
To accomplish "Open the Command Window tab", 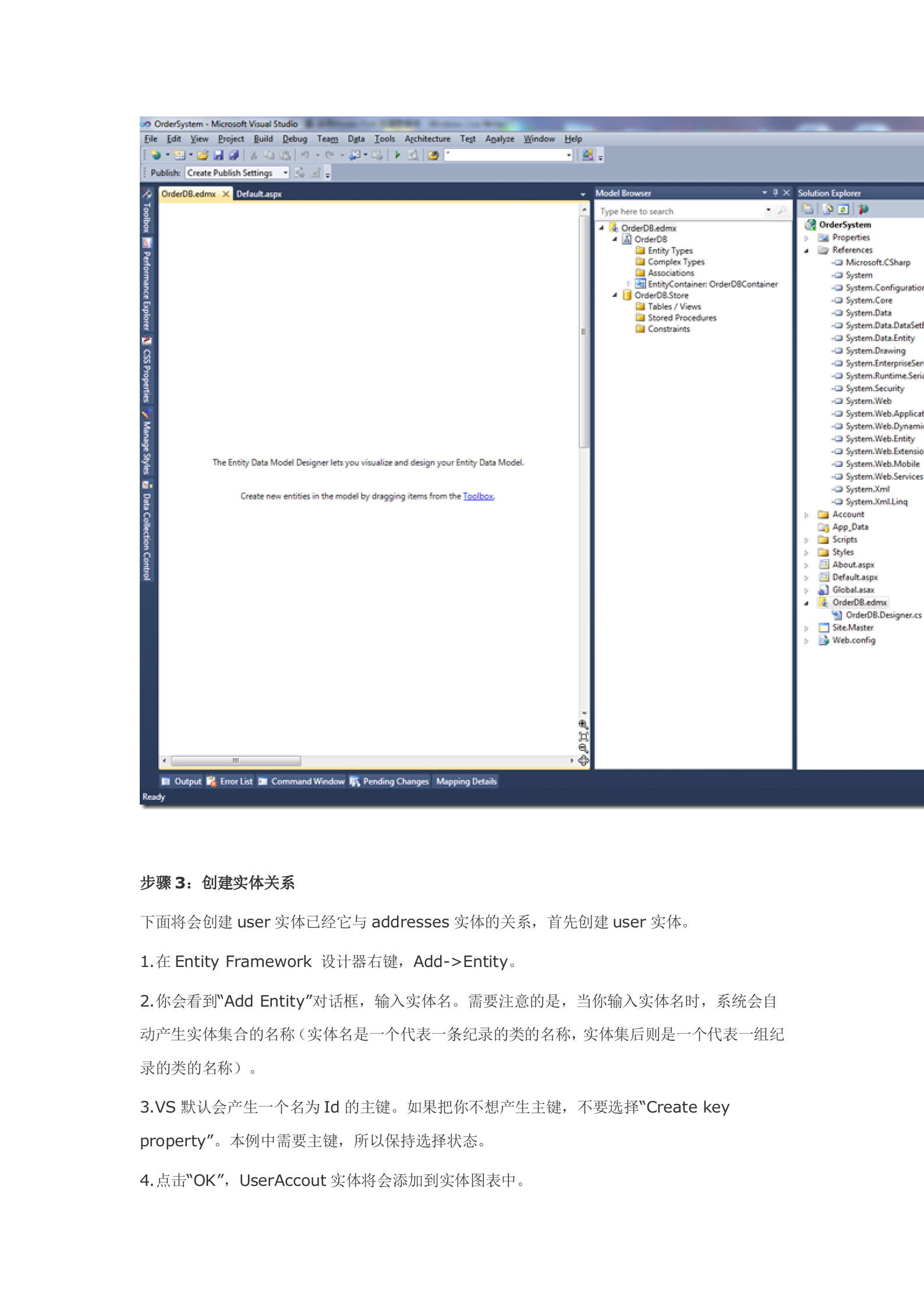I will click(302, 781).
